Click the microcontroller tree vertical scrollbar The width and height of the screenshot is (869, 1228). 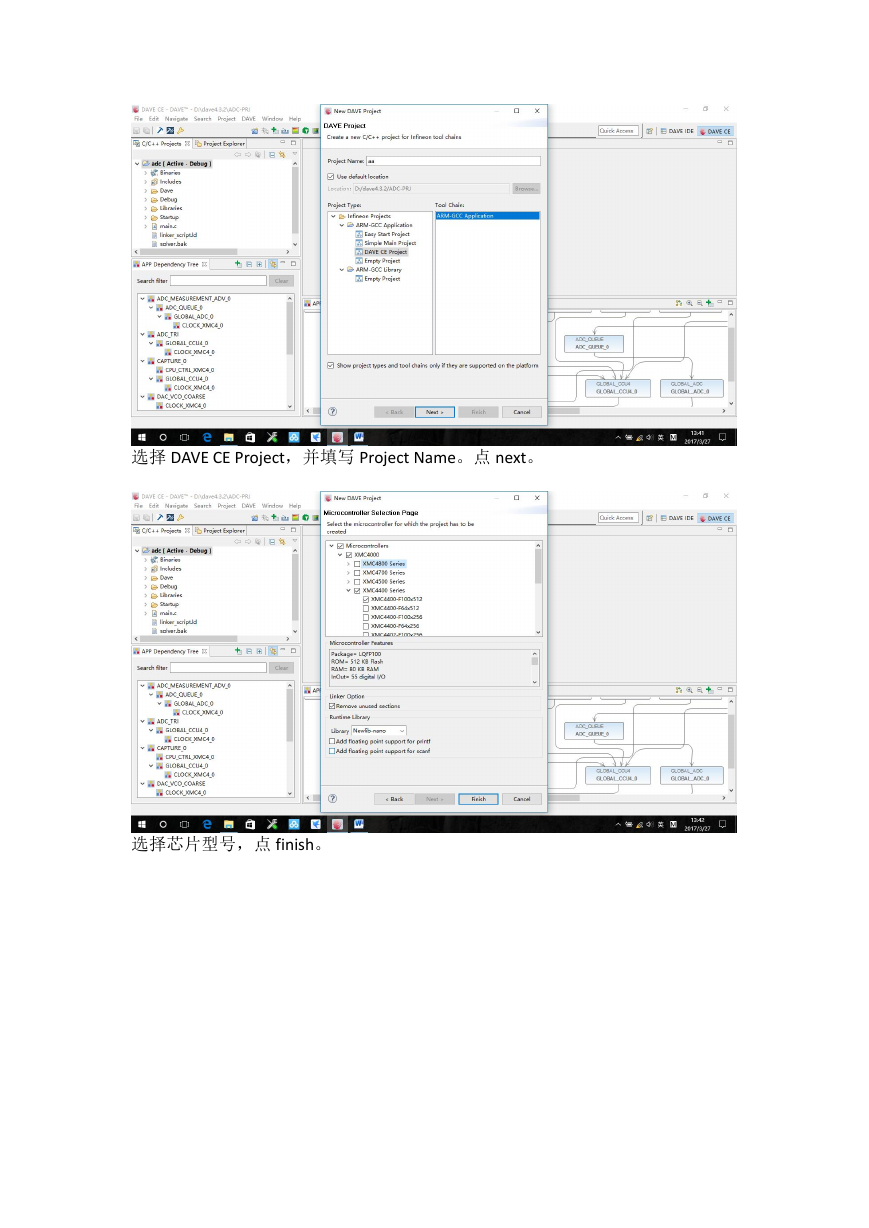click(x=539, y=590)
